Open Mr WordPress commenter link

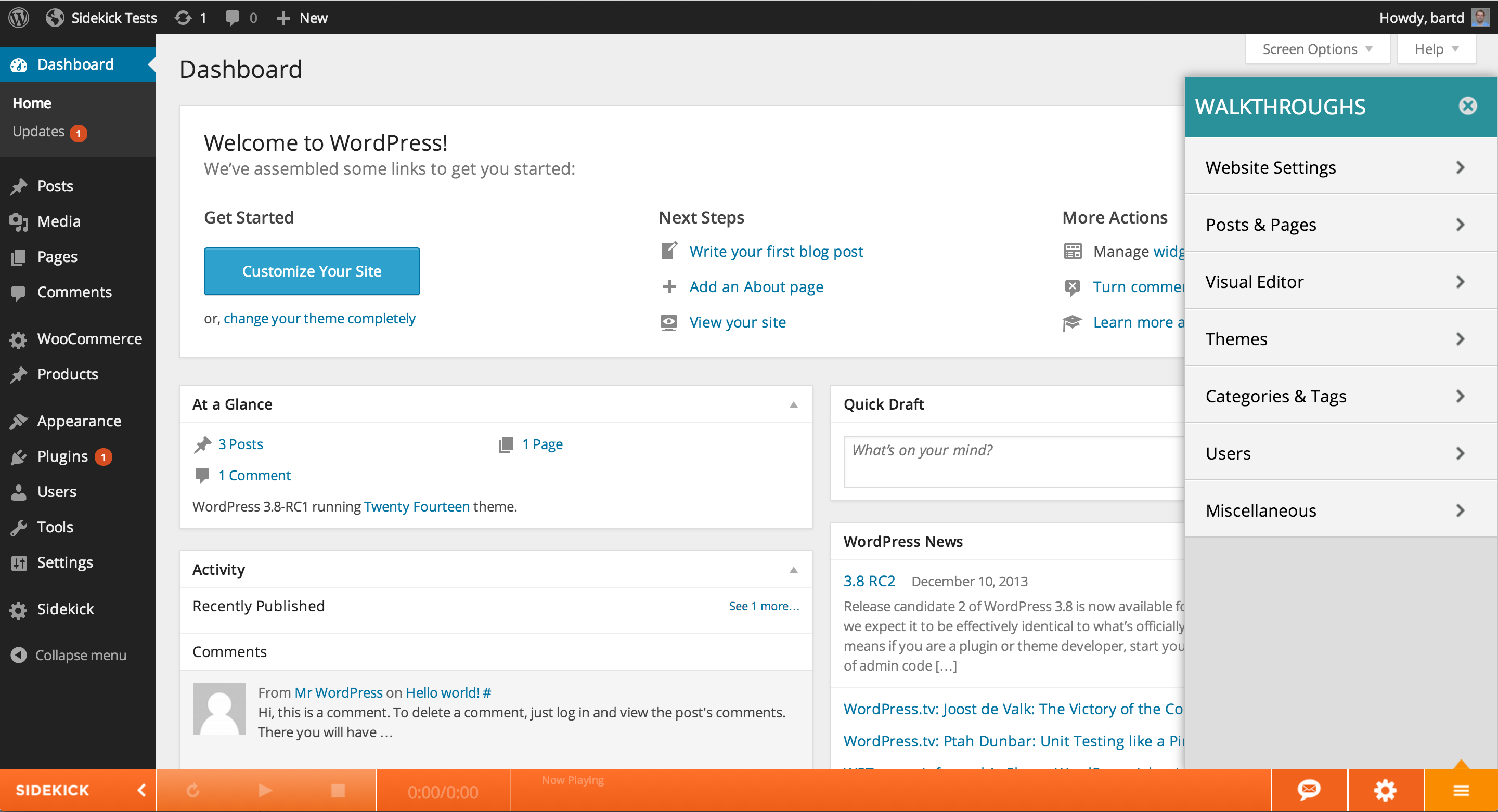(339, 693)
